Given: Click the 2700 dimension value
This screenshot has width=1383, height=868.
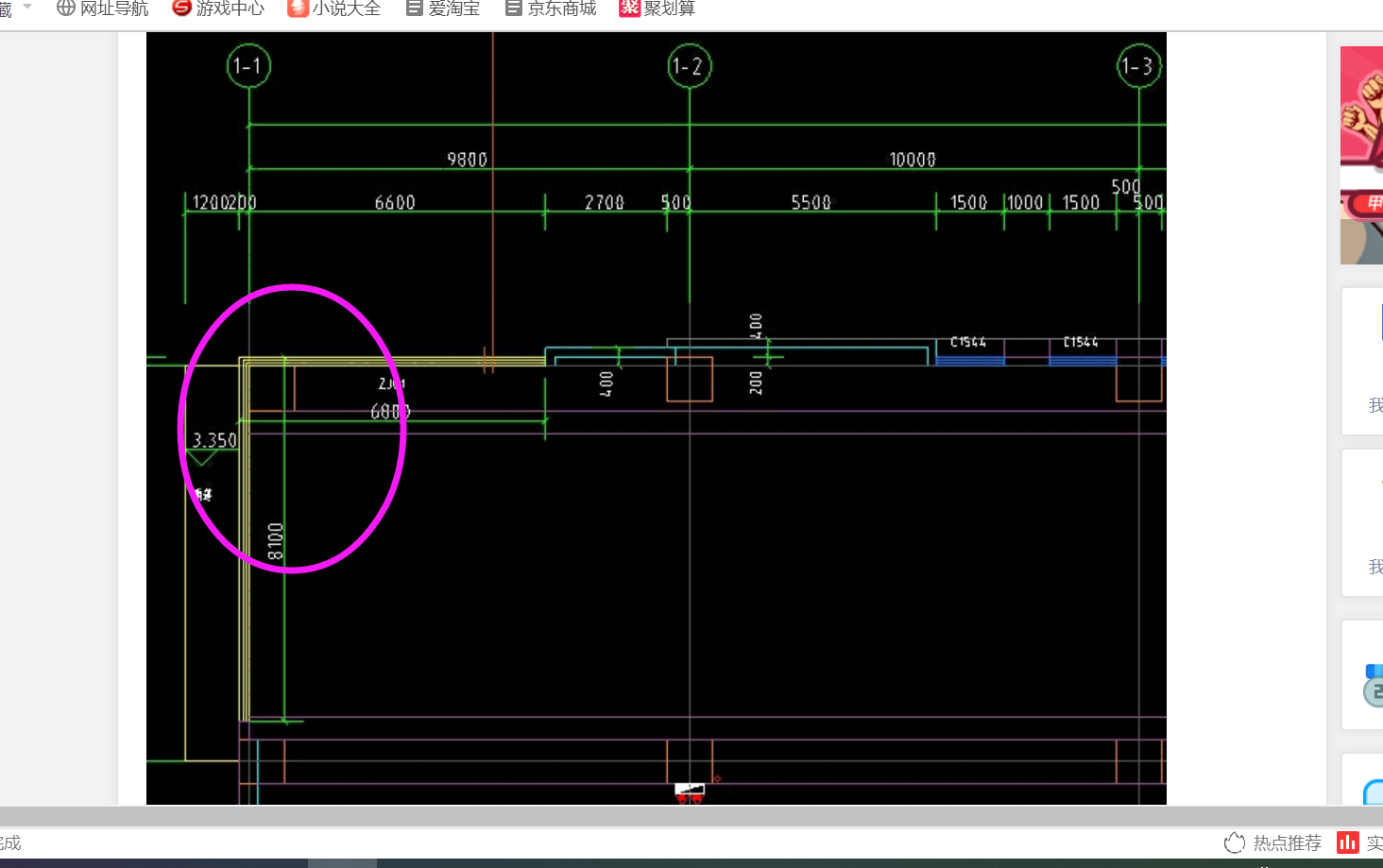Looking at the screenshot, I should click(x=605, y=202).
